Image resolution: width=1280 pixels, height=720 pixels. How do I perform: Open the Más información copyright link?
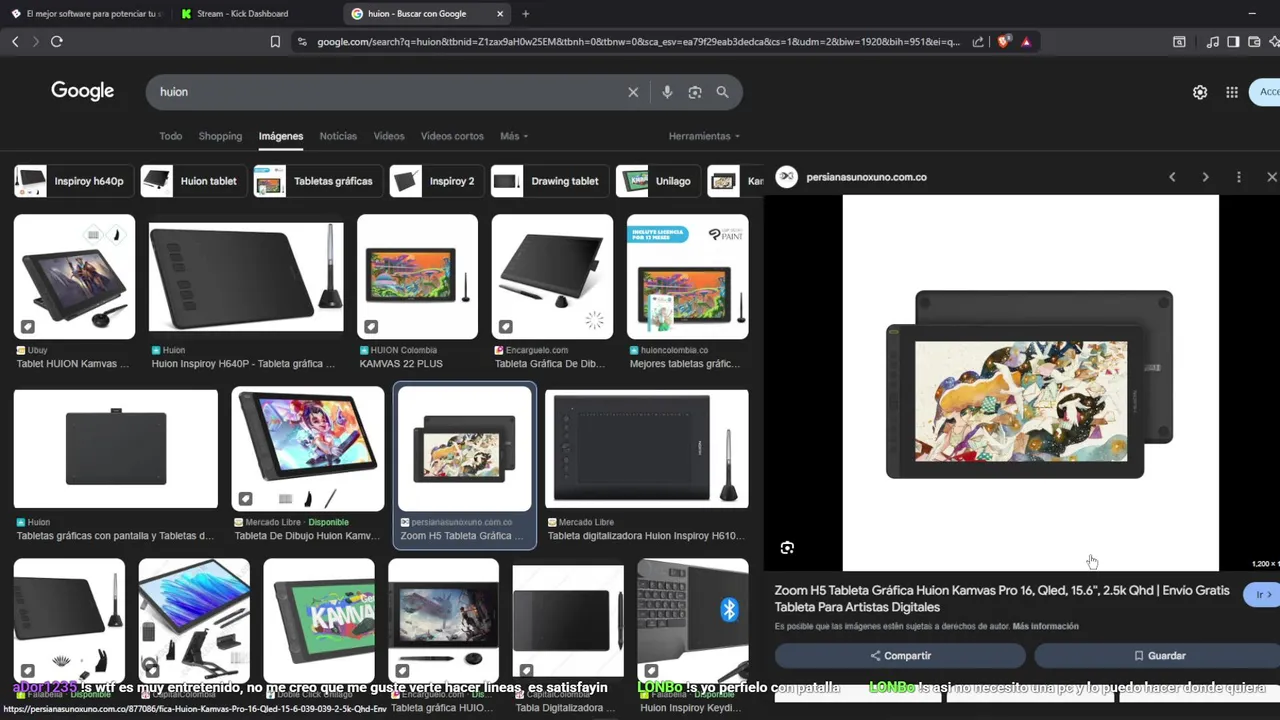point(1045,626)
